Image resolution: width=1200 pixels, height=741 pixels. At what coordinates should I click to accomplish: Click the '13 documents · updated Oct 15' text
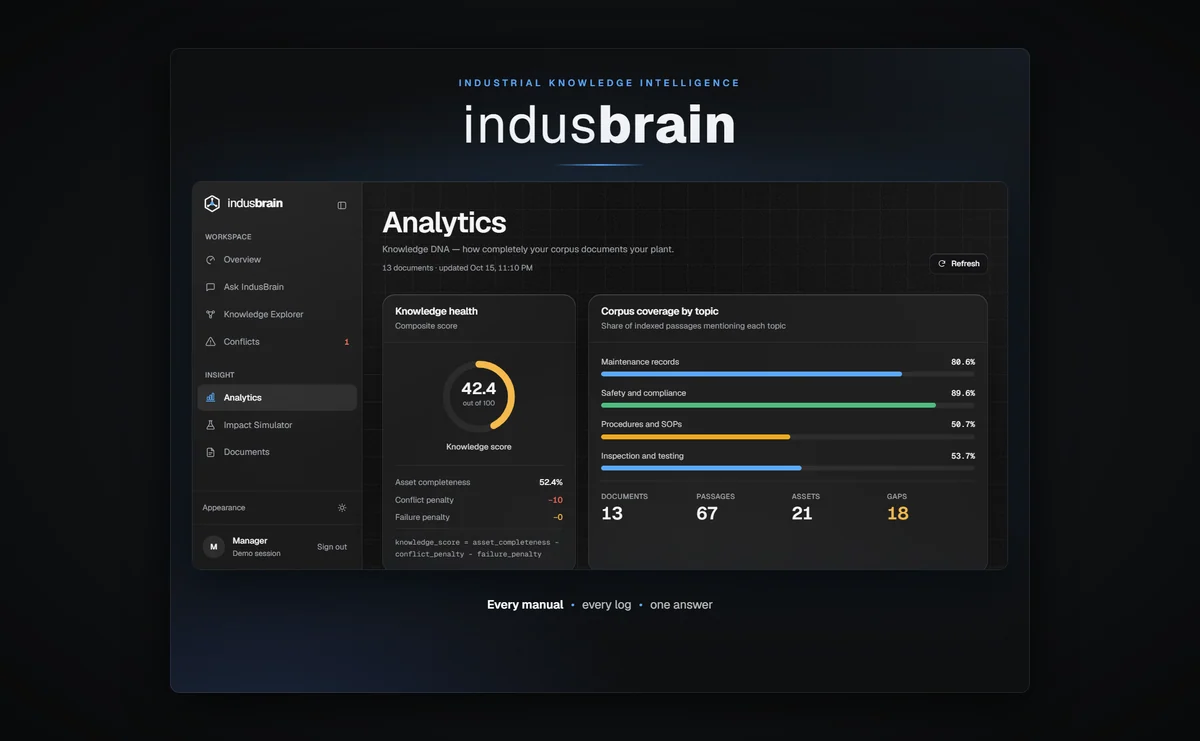coord(457,268)
